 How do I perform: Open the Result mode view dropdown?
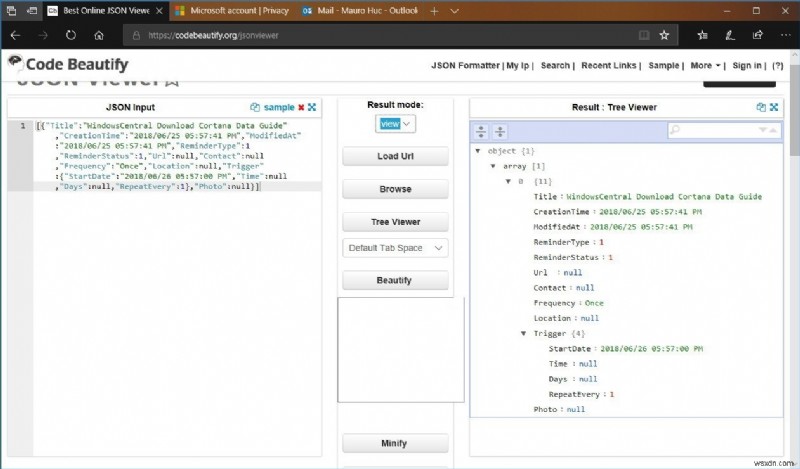394,124
